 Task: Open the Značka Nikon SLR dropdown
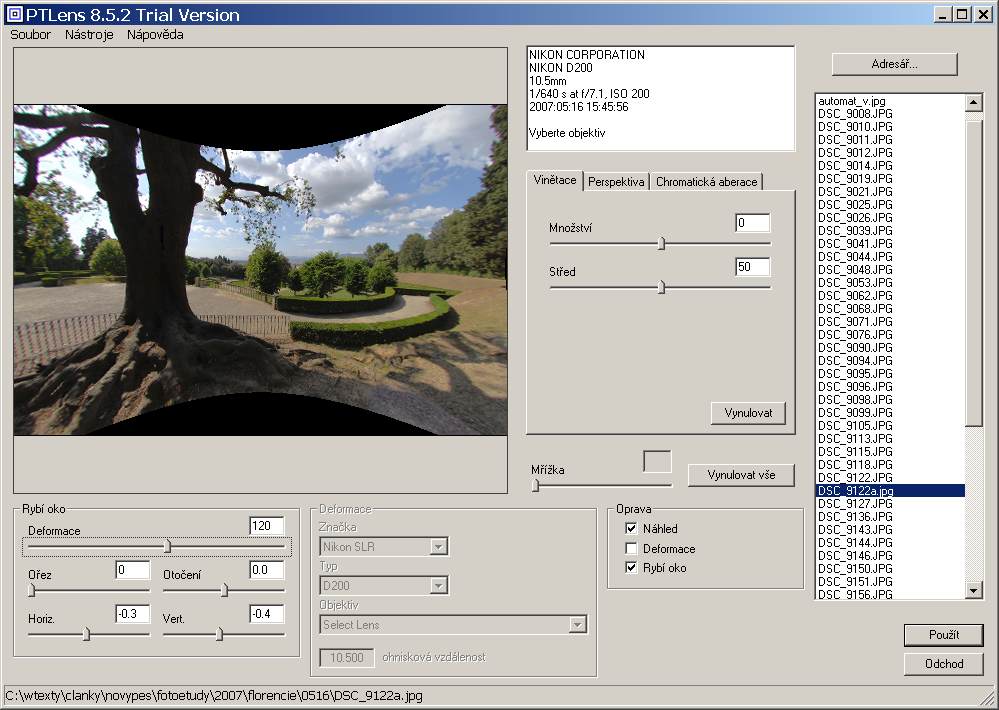click(x=438, y=546)
